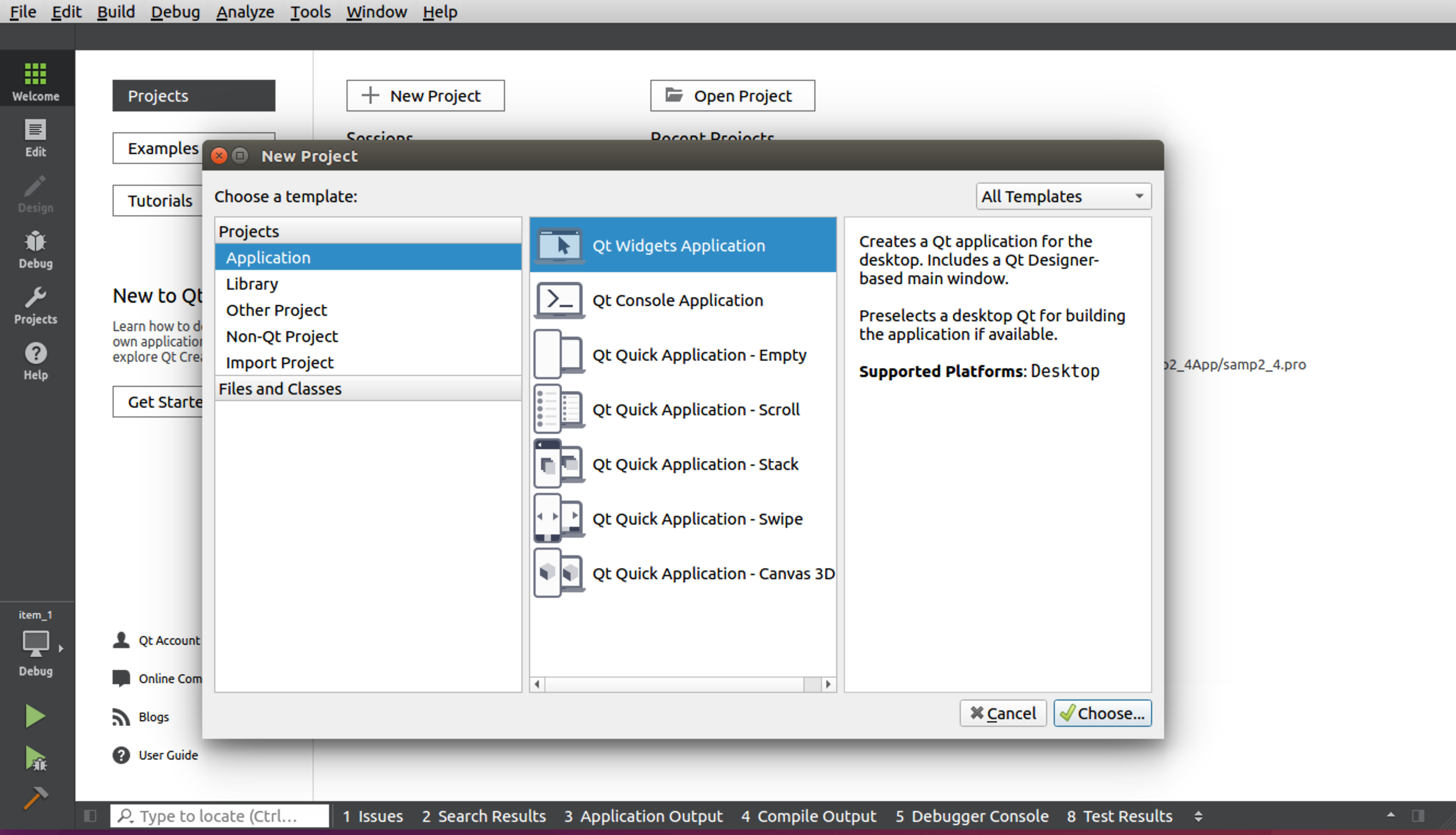
Task: Build project with hammer icon
Action: click(x=35, y=798)
